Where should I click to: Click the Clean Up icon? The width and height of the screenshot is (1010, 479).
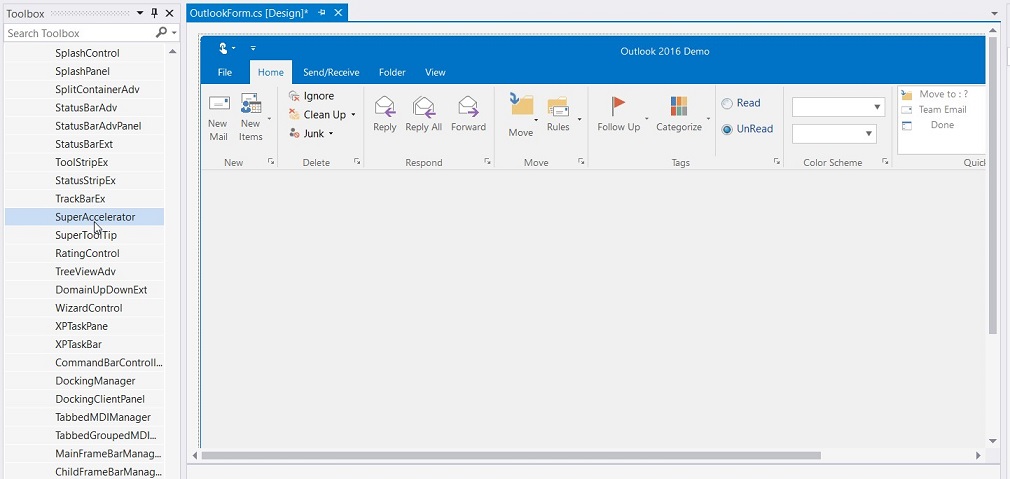294,115
